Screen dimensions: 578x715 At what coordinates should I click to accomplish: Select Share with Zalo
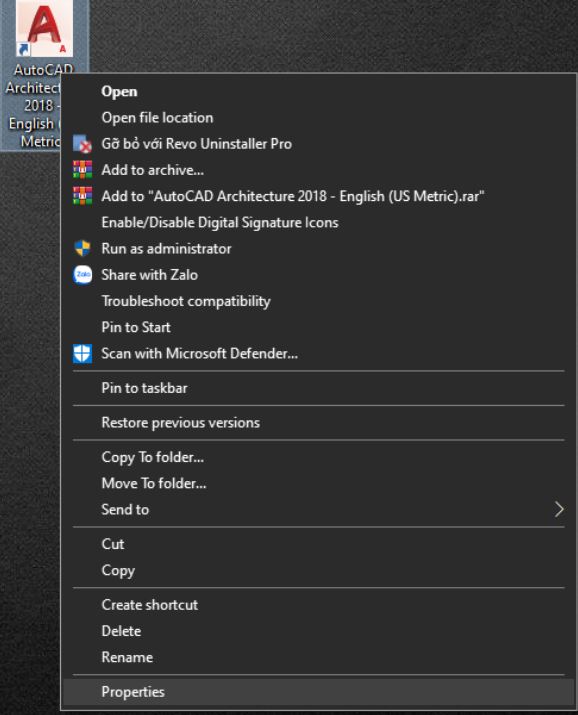[x=318, y=275]
